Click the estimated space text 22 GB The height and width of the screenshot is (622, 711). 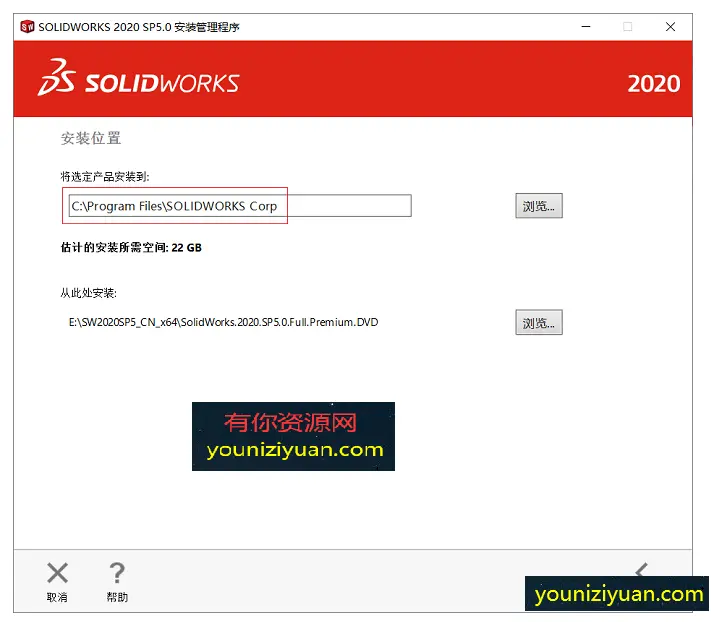tap(186, 248)
